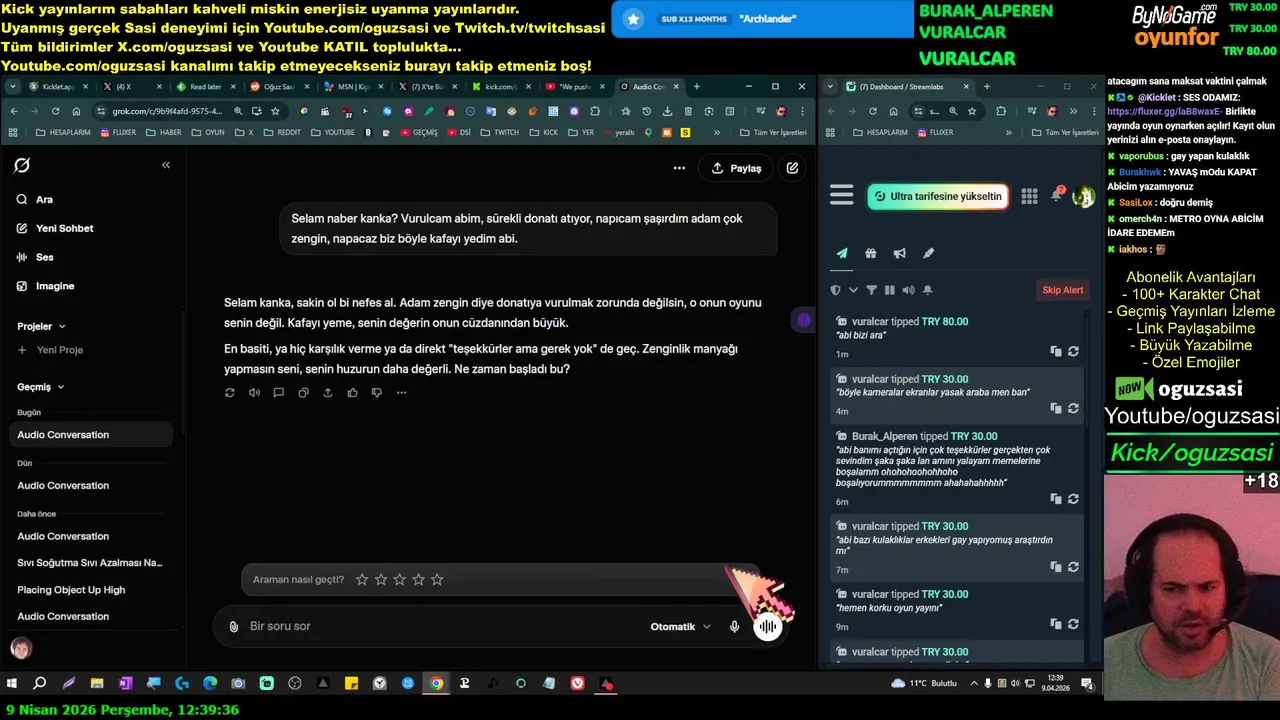Rate the call with the fifth star

click(437, 579)
